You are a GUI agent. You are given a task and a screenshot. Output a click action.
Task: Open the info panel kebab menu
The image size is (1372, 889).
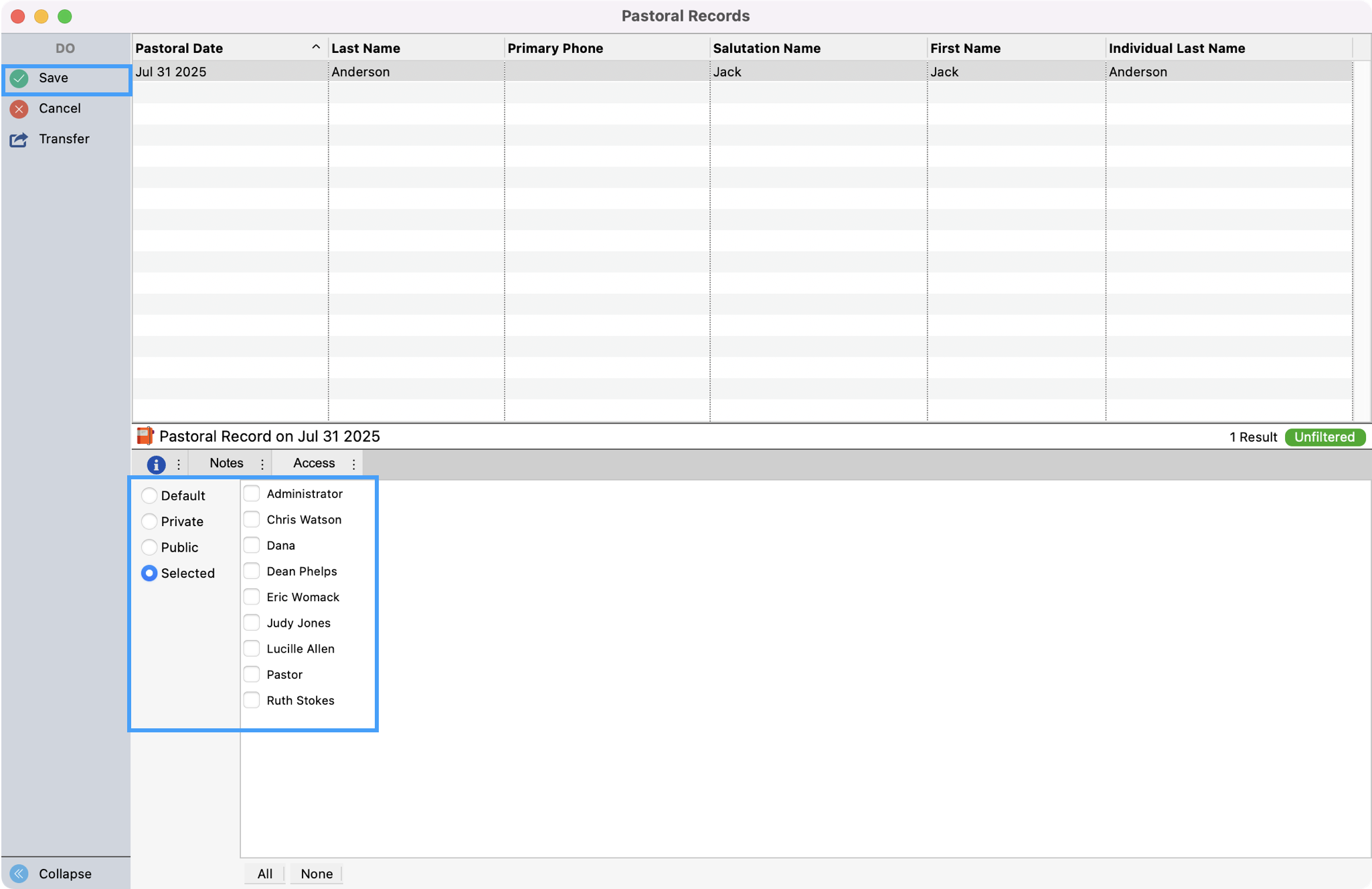[178, 464]
